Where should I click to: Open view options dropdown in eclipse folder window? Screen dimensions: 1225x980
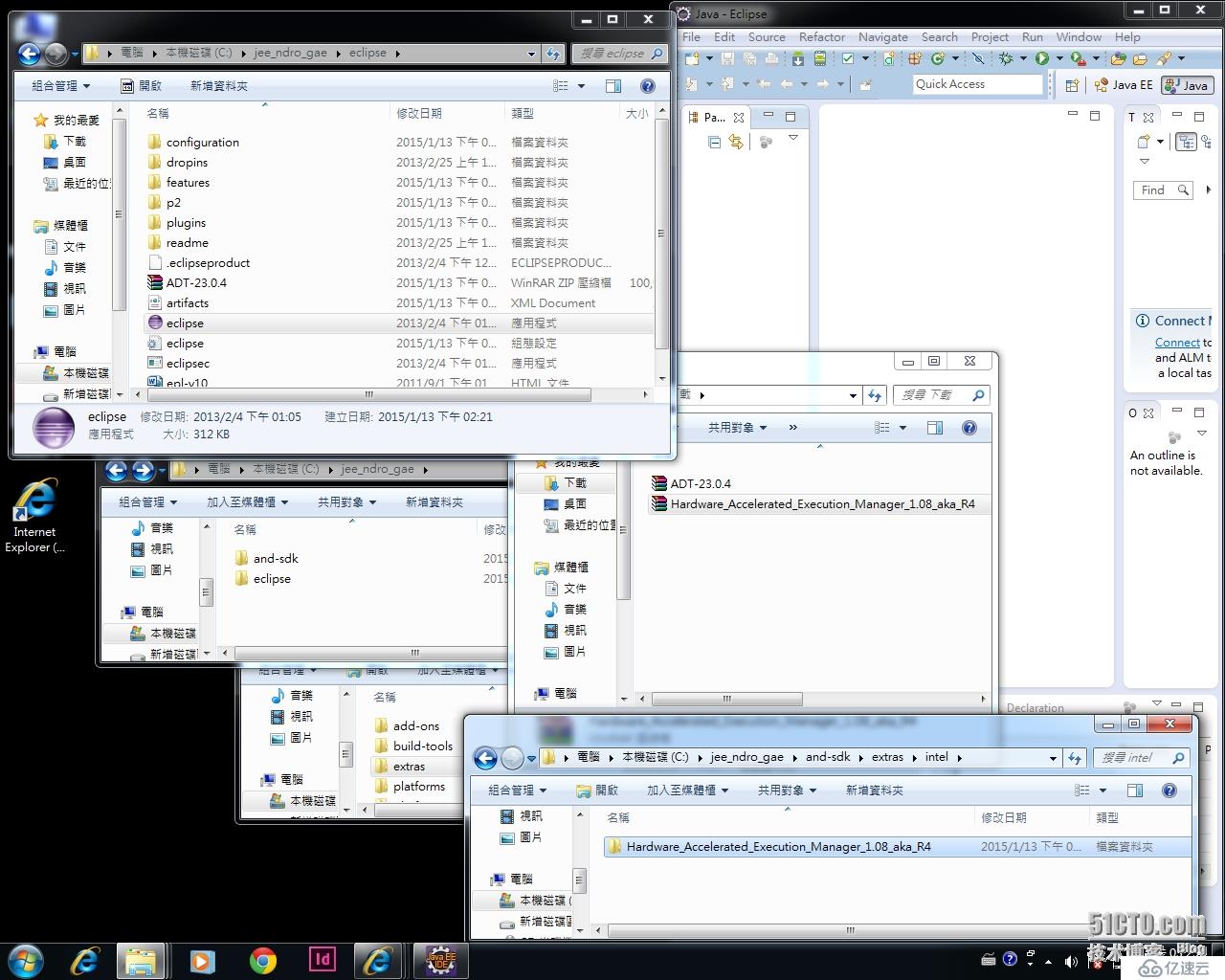click(x=581, y=86)
